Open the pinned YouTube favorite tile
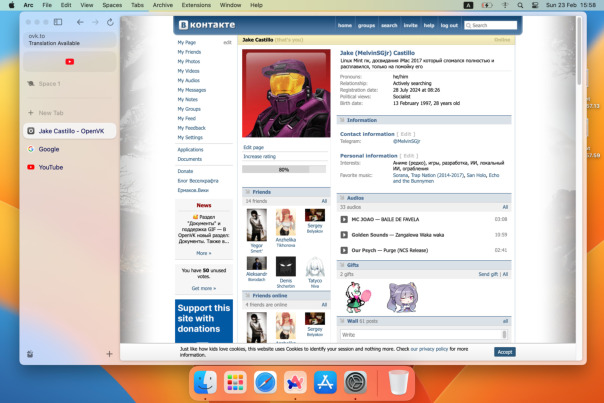 (70, 62)
